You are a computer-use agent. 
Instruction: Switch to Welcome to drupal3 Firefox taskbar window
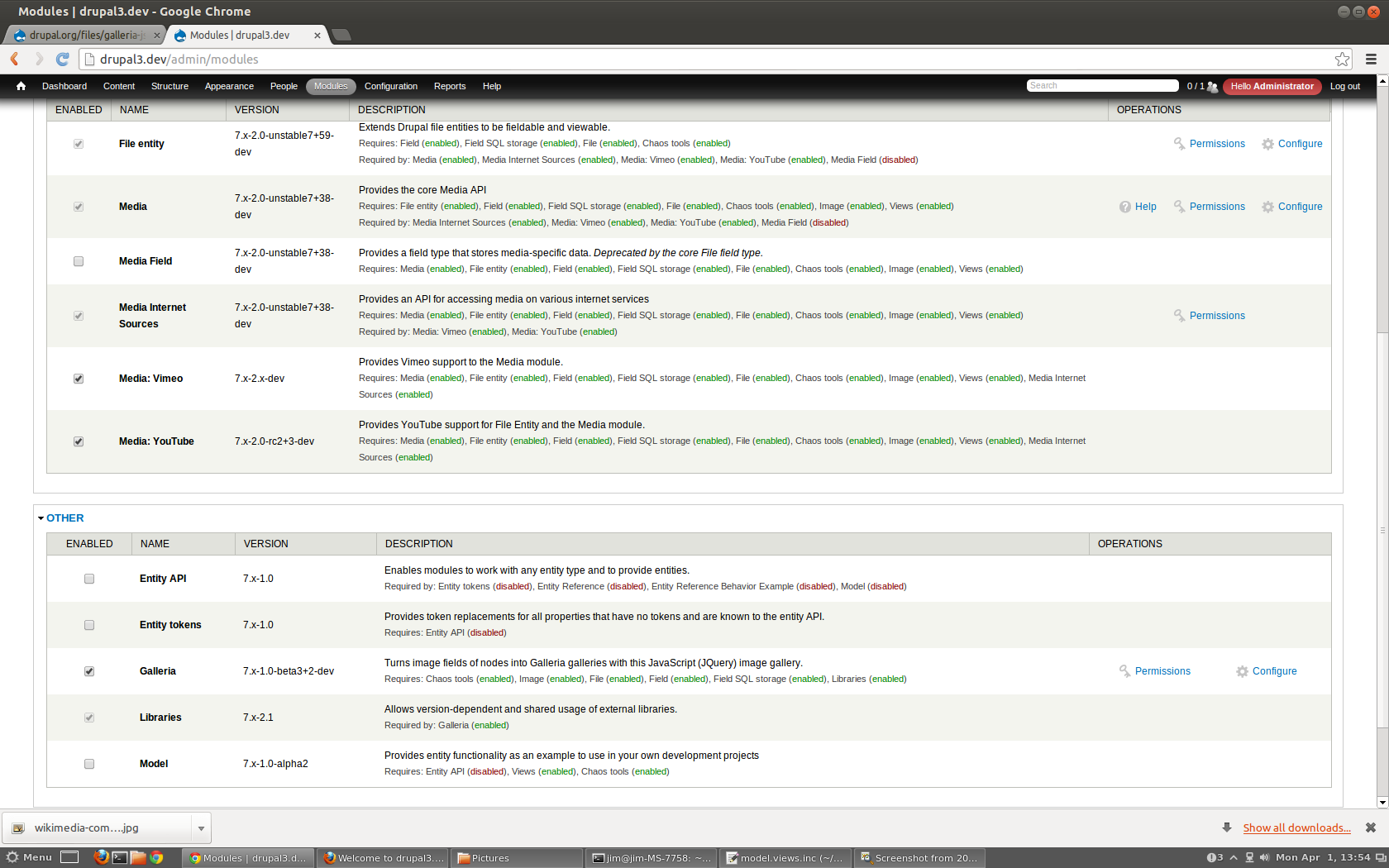coord(383,858)
